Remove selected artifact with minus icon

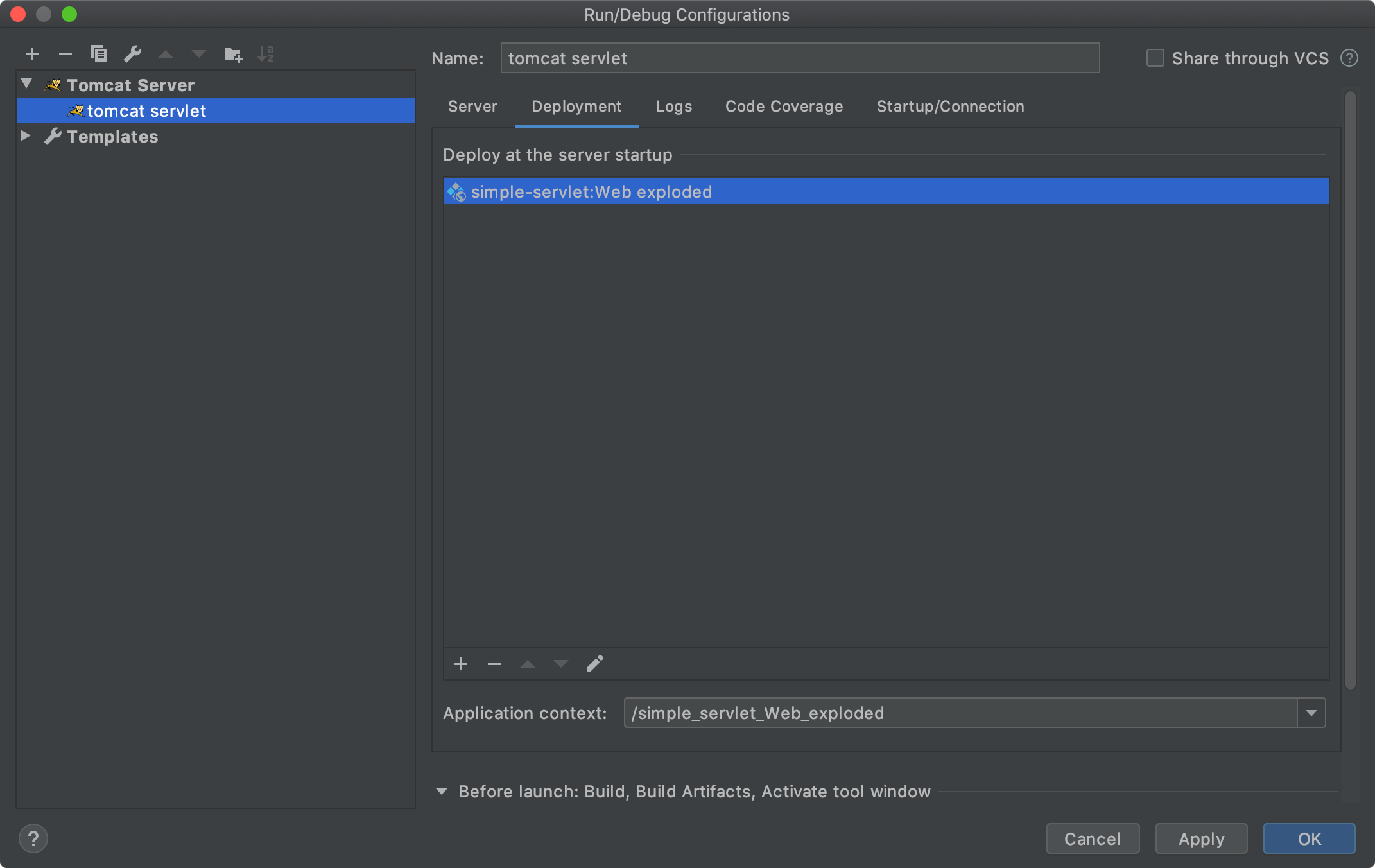pyautogui.click(x=494, y=664)
